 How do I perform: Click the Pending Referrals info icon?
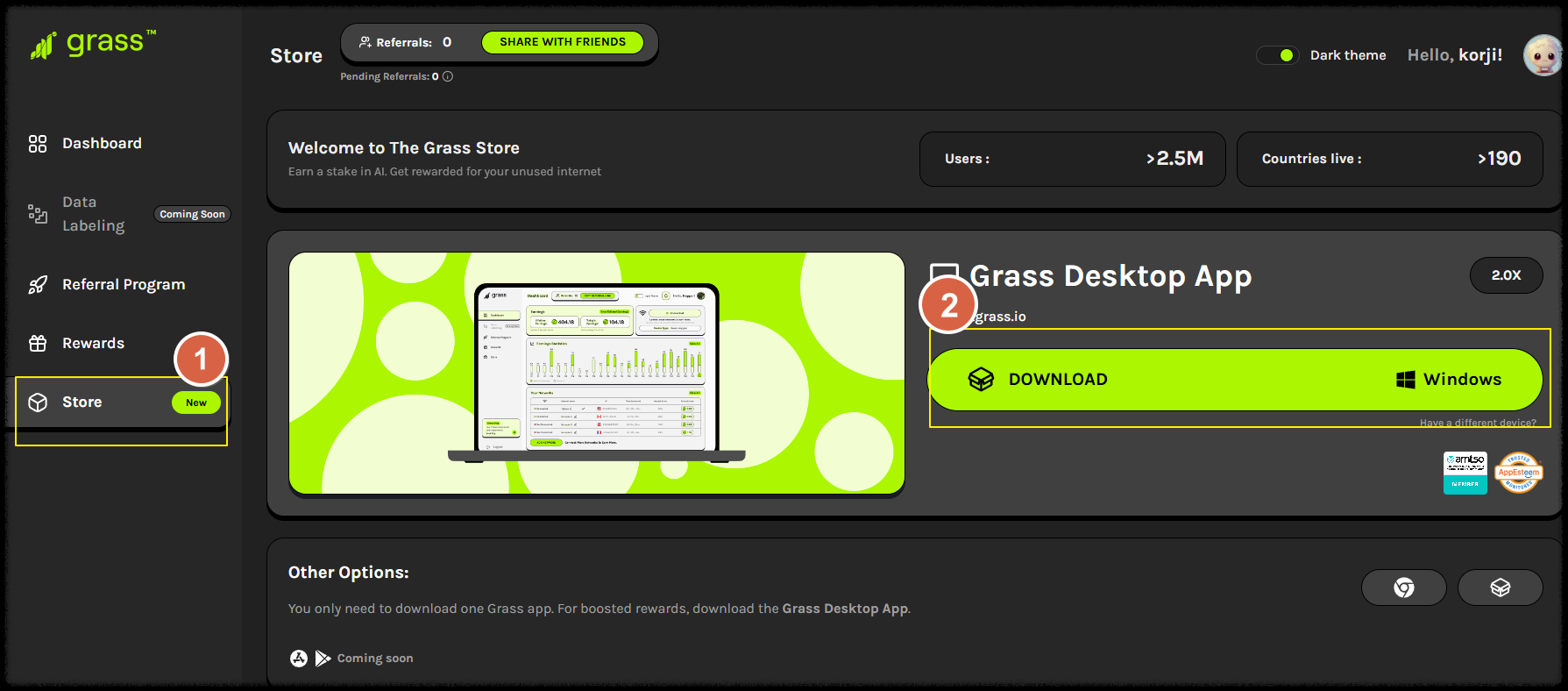[x=448, y=76]
